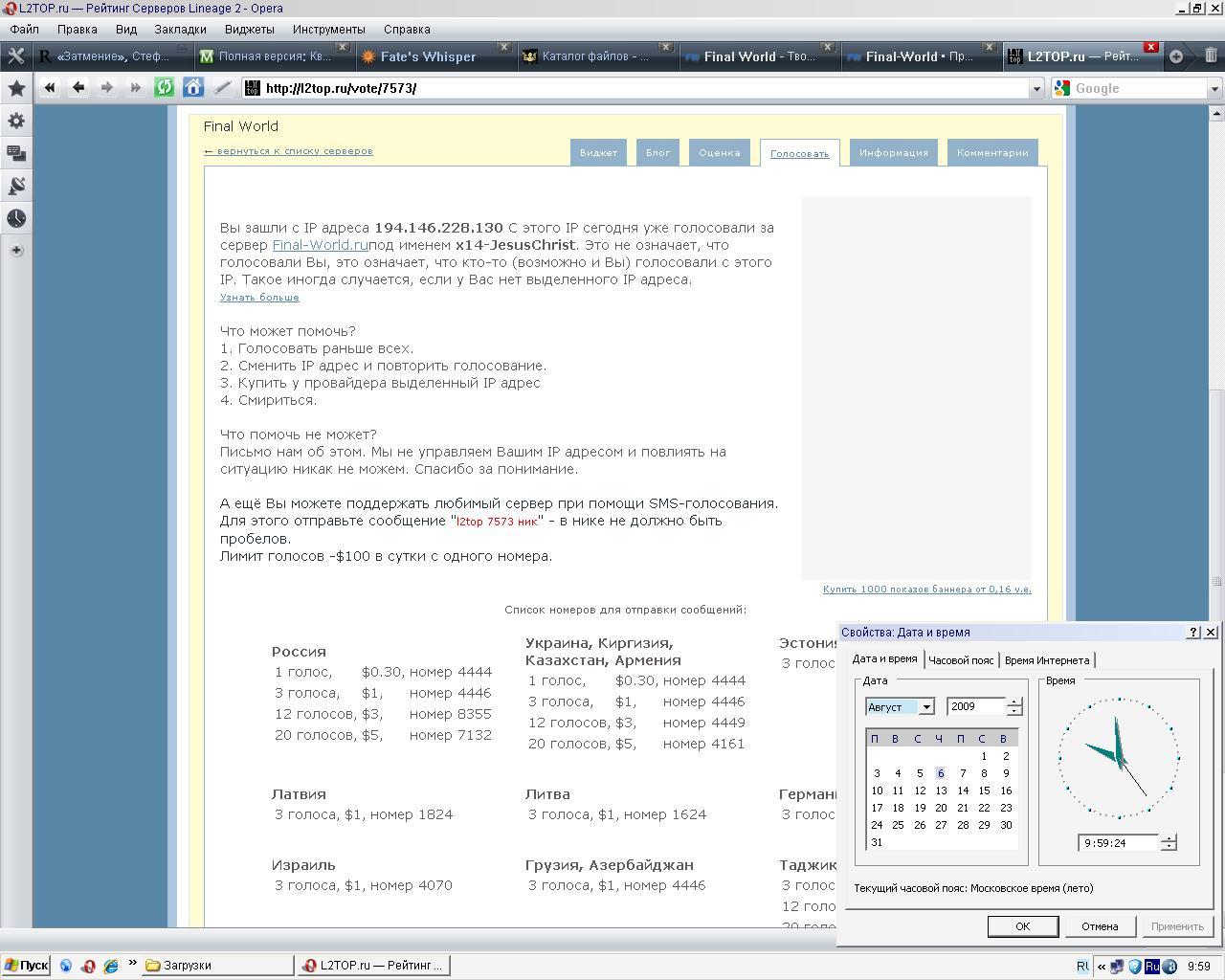This screenshot has height=980, width=1225.
Task: Click the 'Узнать больше' link
Action: tap(259, 298)
